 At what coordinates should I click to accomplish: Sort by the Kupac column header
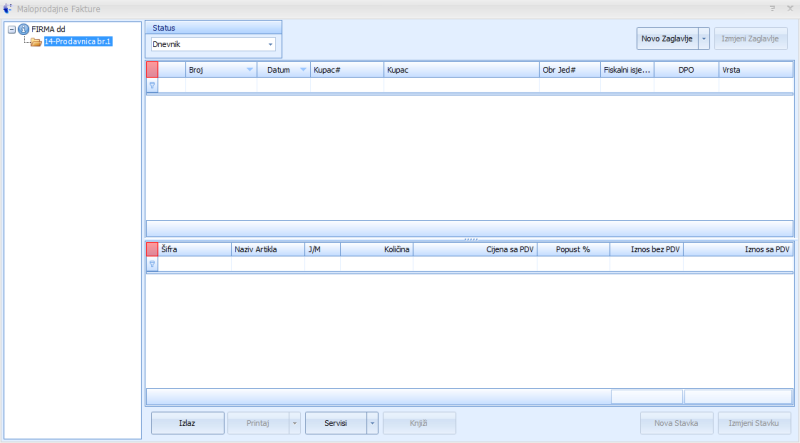click(x=460, y=70)
